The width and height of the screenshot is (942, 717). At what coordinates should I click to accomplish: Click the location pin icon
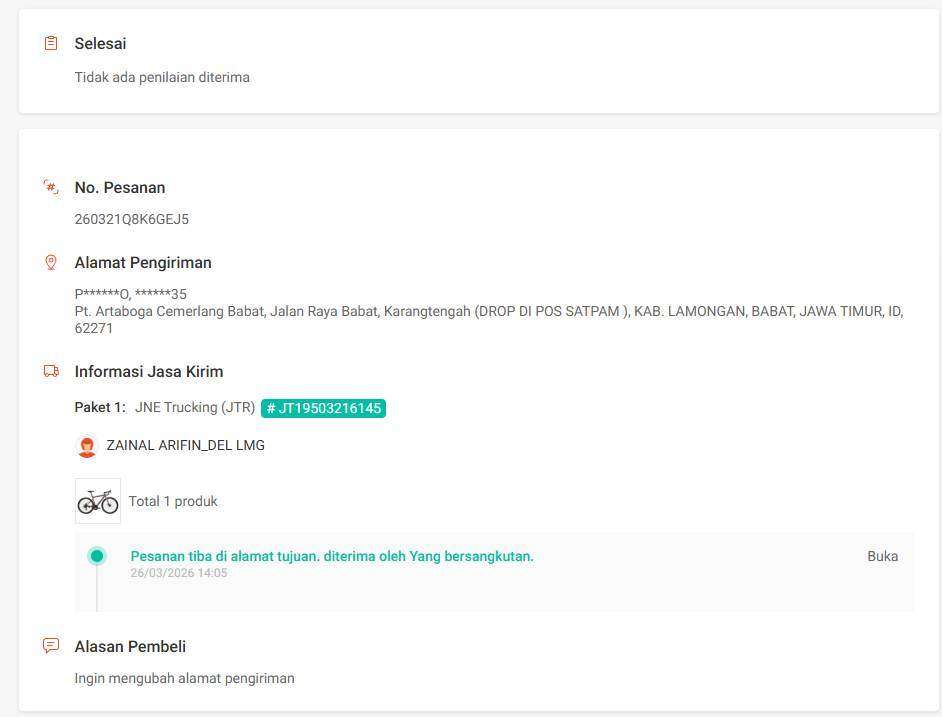[51, 262]
